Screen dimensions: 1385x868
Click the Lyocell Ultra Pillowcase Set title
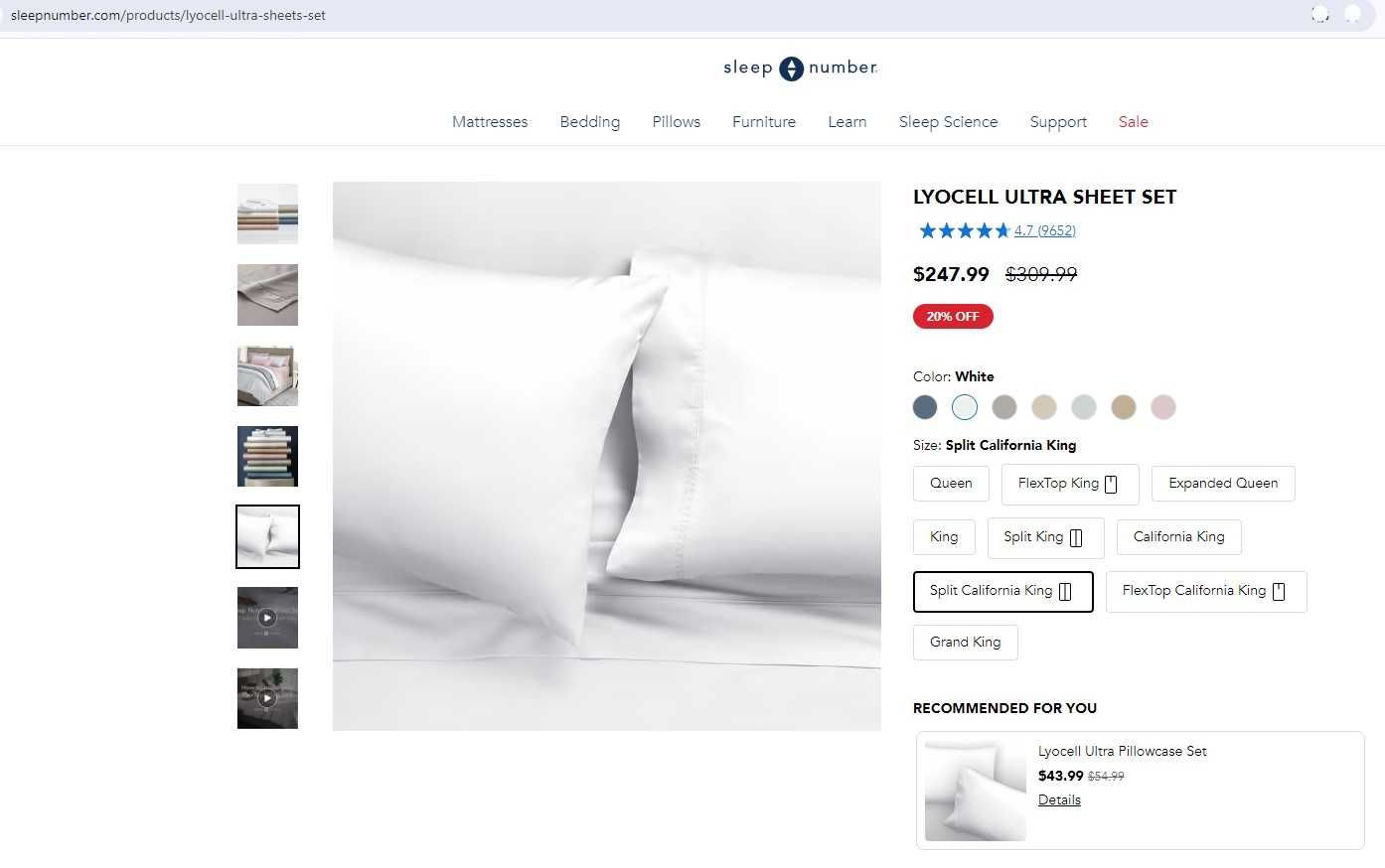1123,752
